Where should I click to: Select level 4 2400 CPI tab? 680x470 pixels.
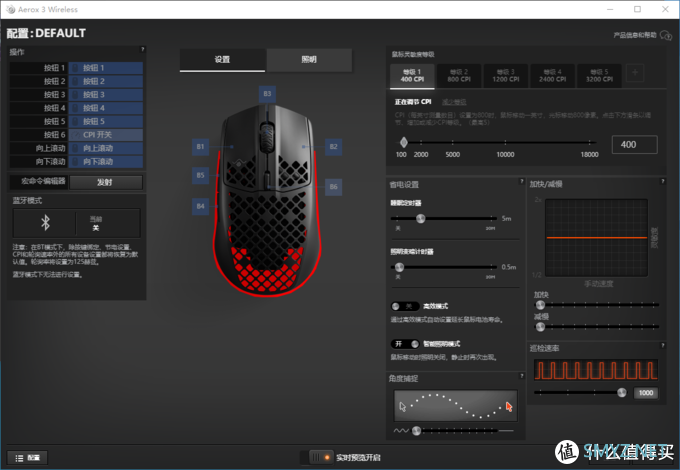(x=553, y=76)
